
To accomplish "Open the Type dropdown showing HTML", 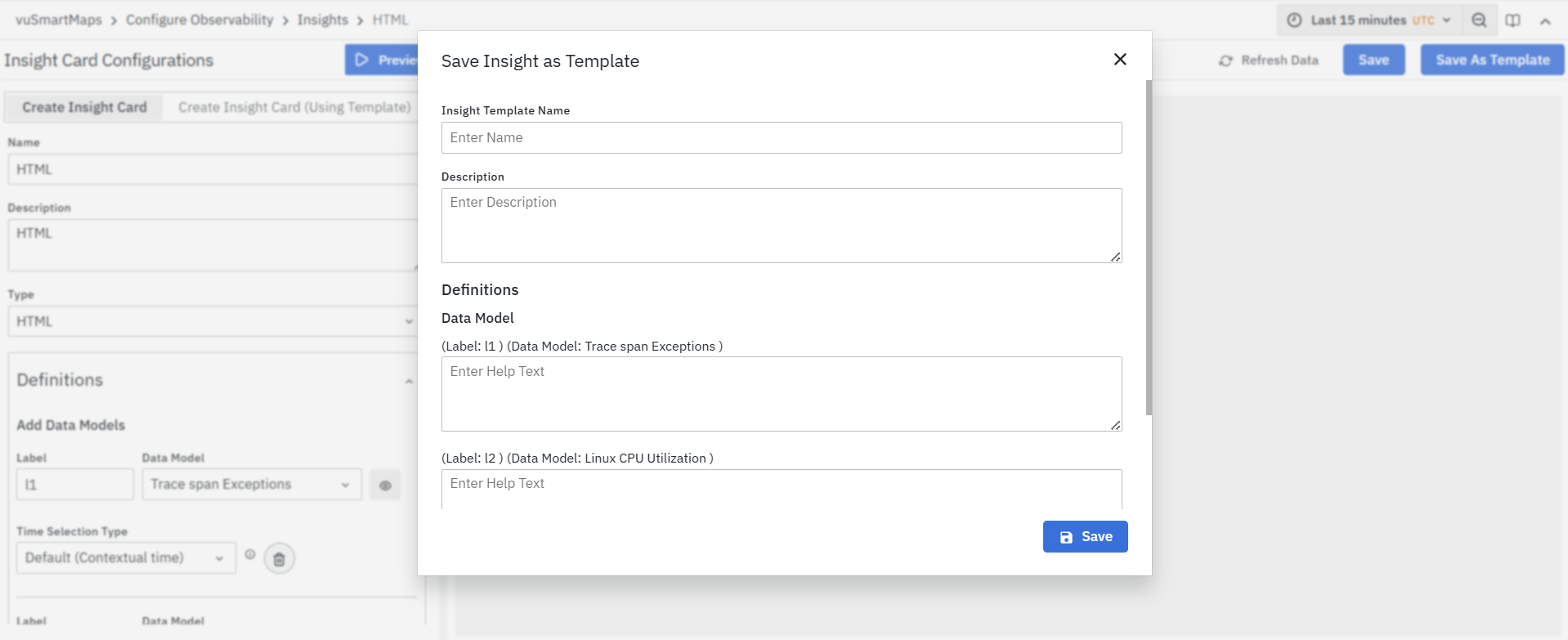I will pos(213,321).
